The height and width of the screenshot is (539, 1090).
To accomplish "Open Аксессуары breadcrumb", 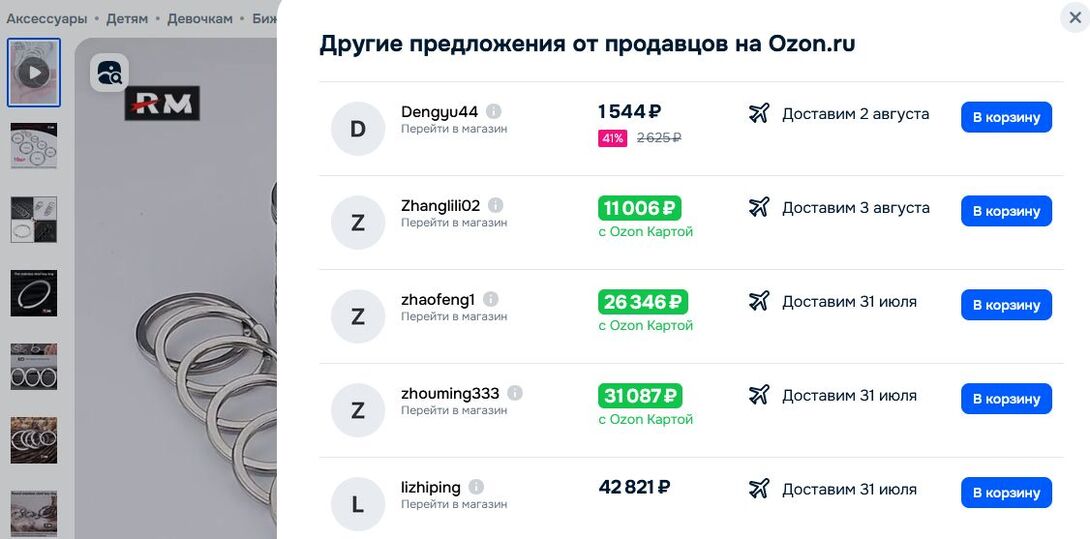I will [47, 19].
